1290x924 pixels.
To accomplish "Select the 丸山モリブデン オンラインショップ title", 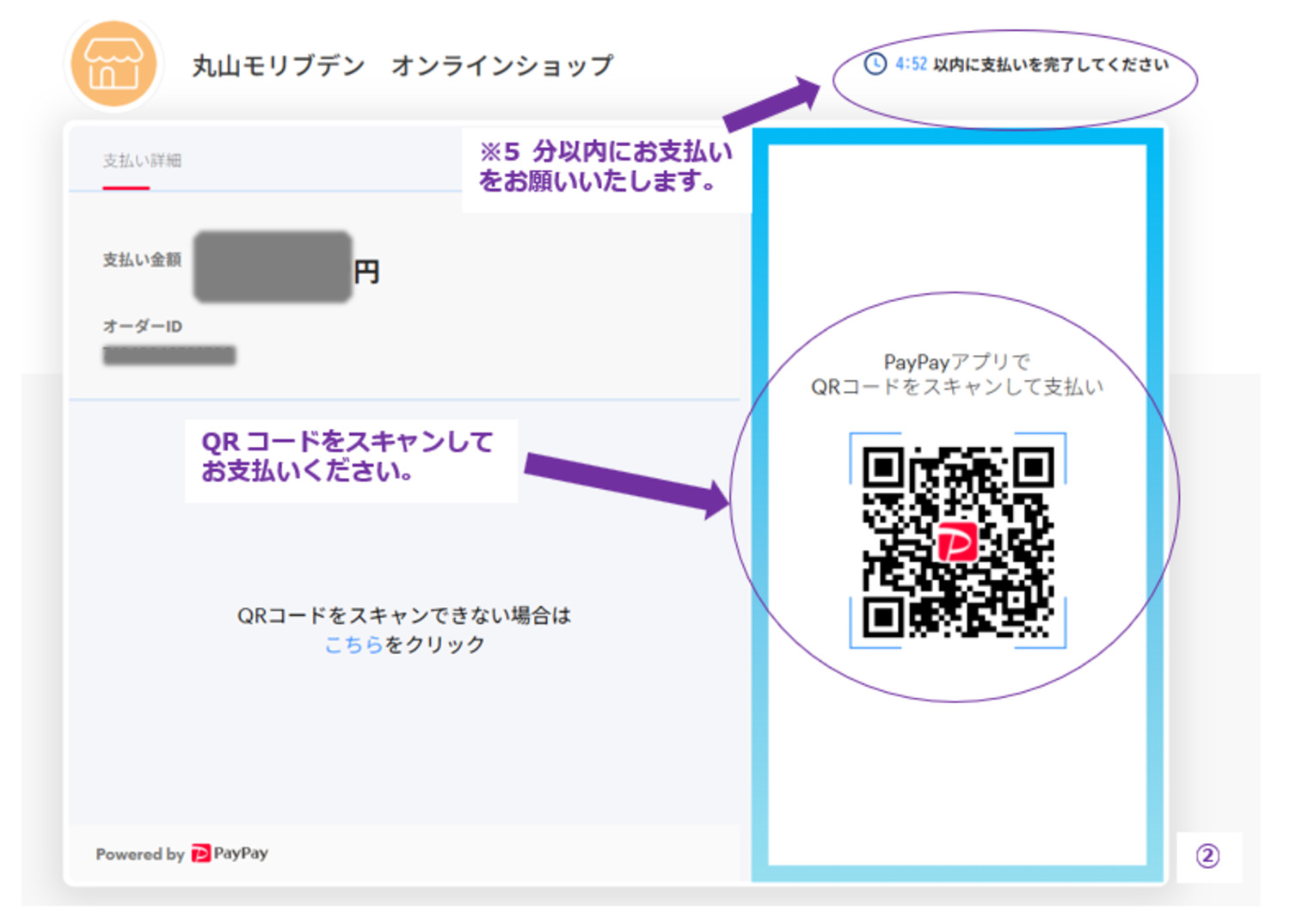I will [402, 66].
